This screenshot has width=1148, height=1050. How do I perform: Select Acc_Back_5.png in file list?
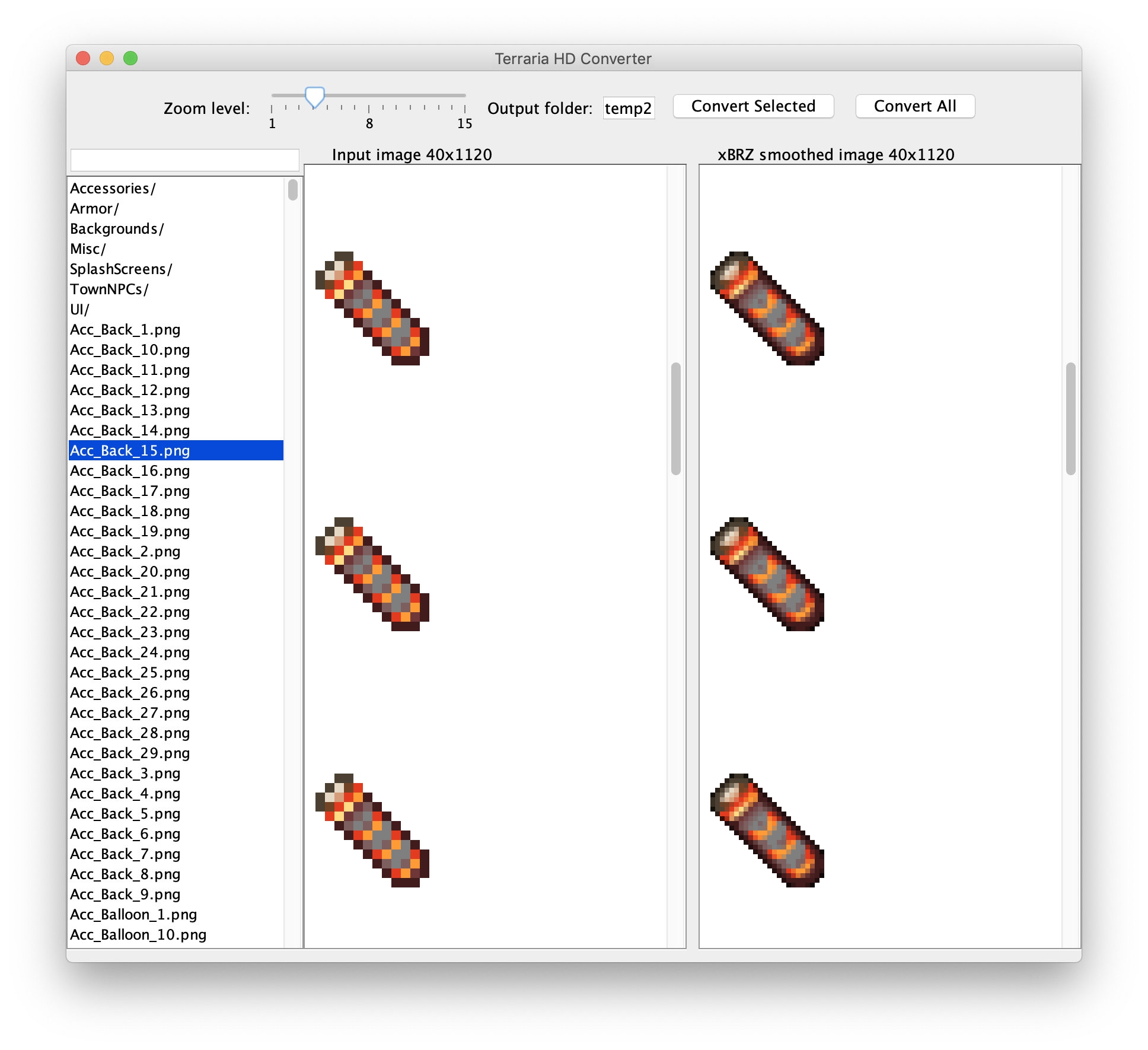pyautogui.click(x=176, y=813)
